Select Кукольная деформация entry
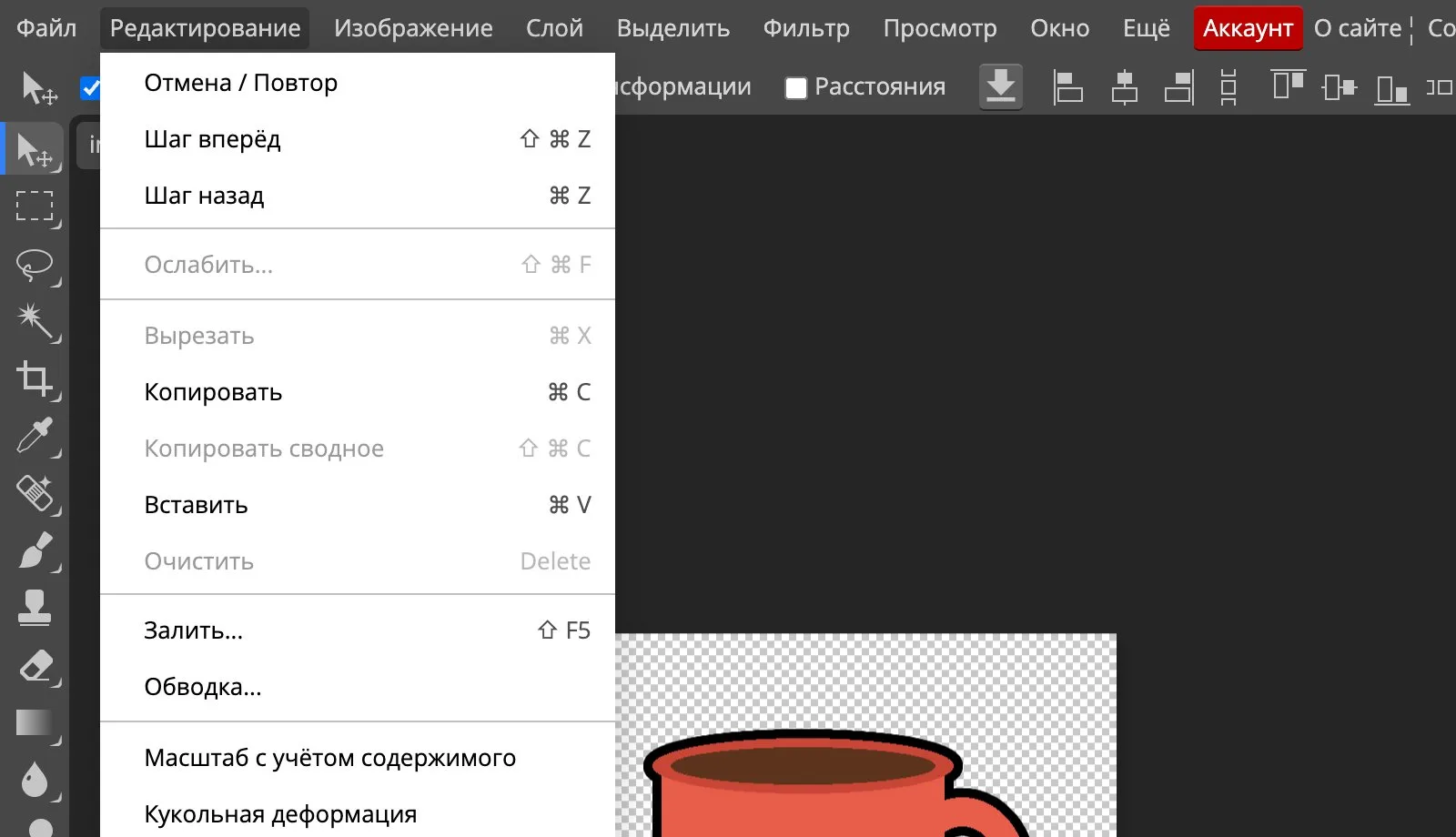1456x837 pixels. coord(358,812)
